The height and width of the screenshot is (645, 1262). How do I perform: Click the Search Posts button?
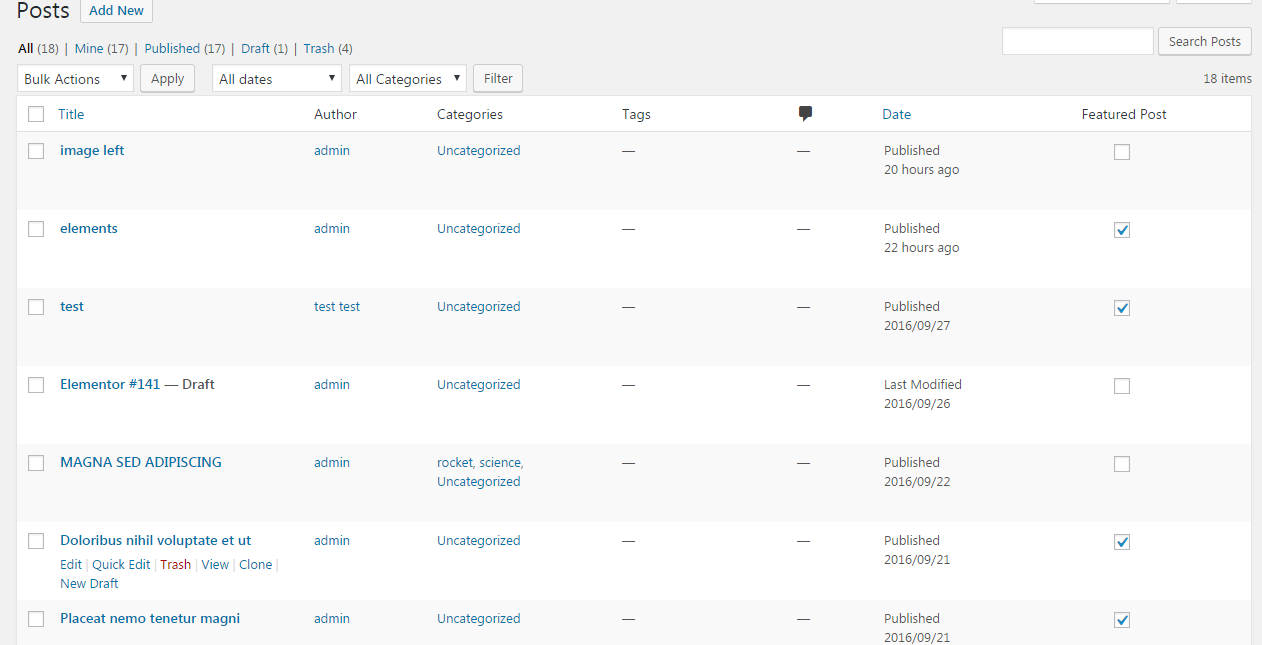pos(1205,41)
